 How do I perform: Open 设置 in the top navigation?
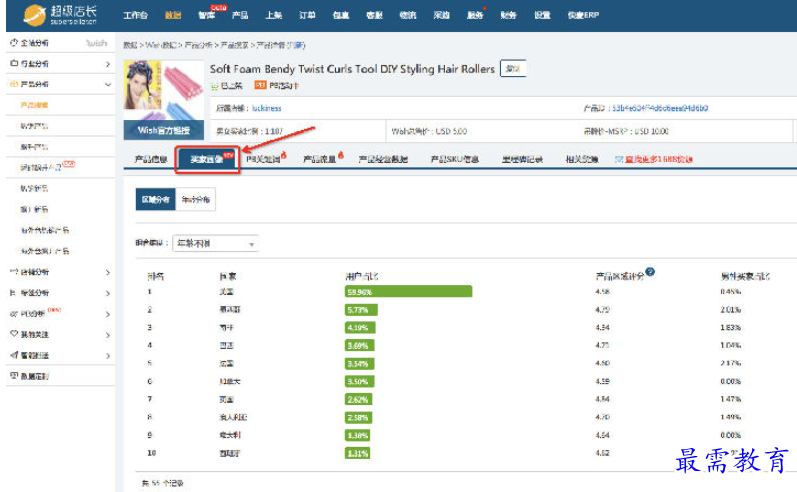(x=542, y=15)
